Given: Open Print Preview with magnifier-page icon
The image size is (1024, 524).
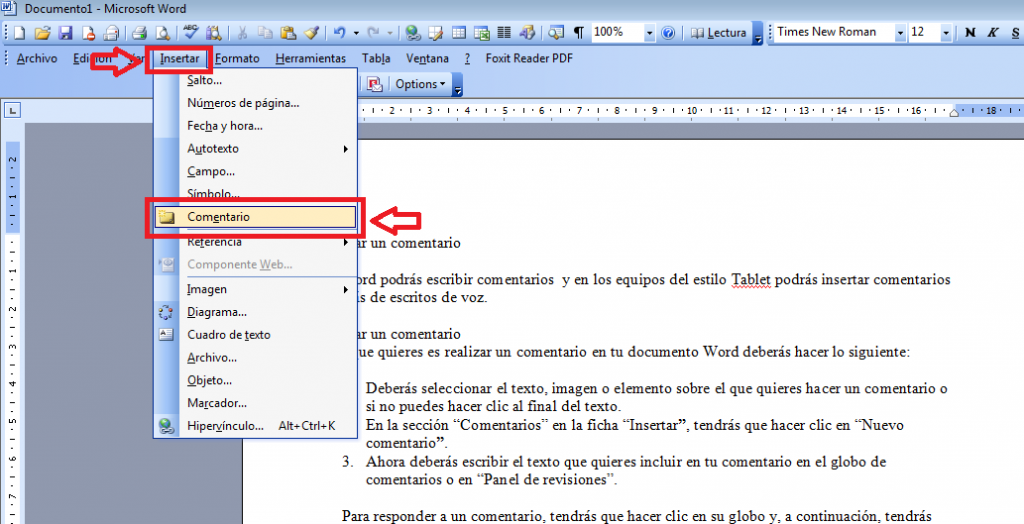Looking at the screenshot, I should pyautogui.click(x=162, y=32).
